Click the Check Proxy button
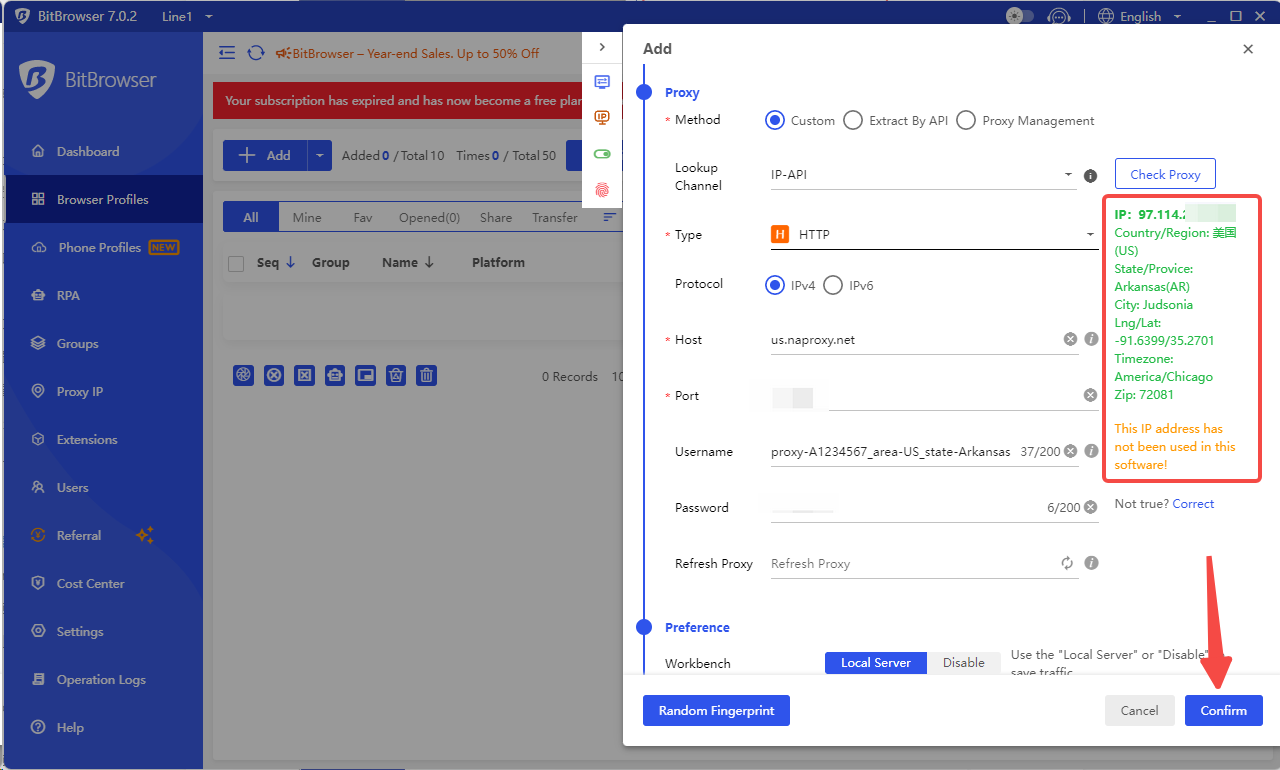 (x=1165, y=174)
